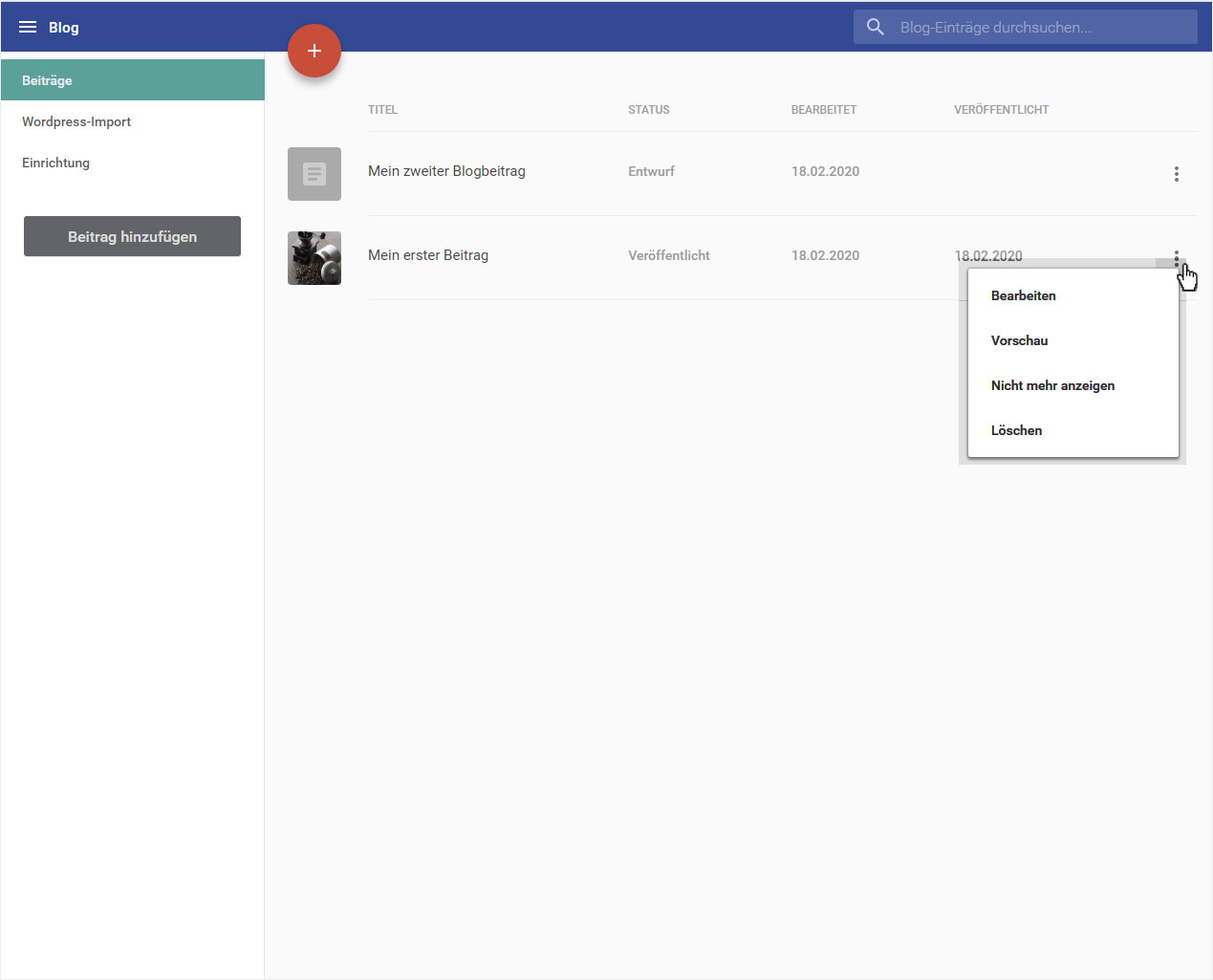The height and width of the screenshot is (980, 1213).
Task: Click the Entwurf status cell
Action: click(x=651, y=171)
